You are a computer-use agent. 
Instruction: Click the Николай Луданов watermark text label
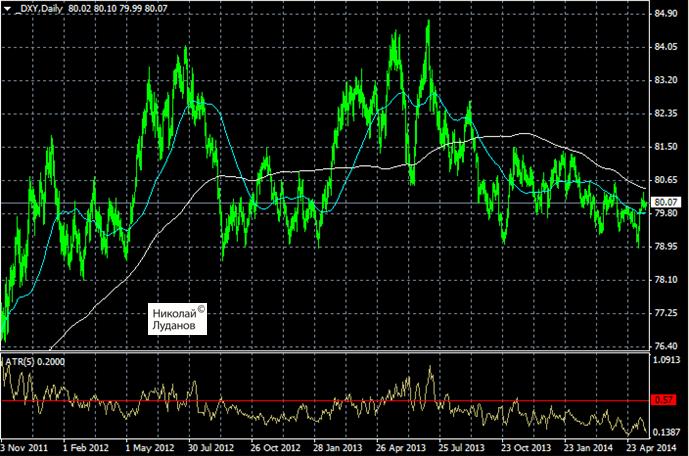pos(173,318)
